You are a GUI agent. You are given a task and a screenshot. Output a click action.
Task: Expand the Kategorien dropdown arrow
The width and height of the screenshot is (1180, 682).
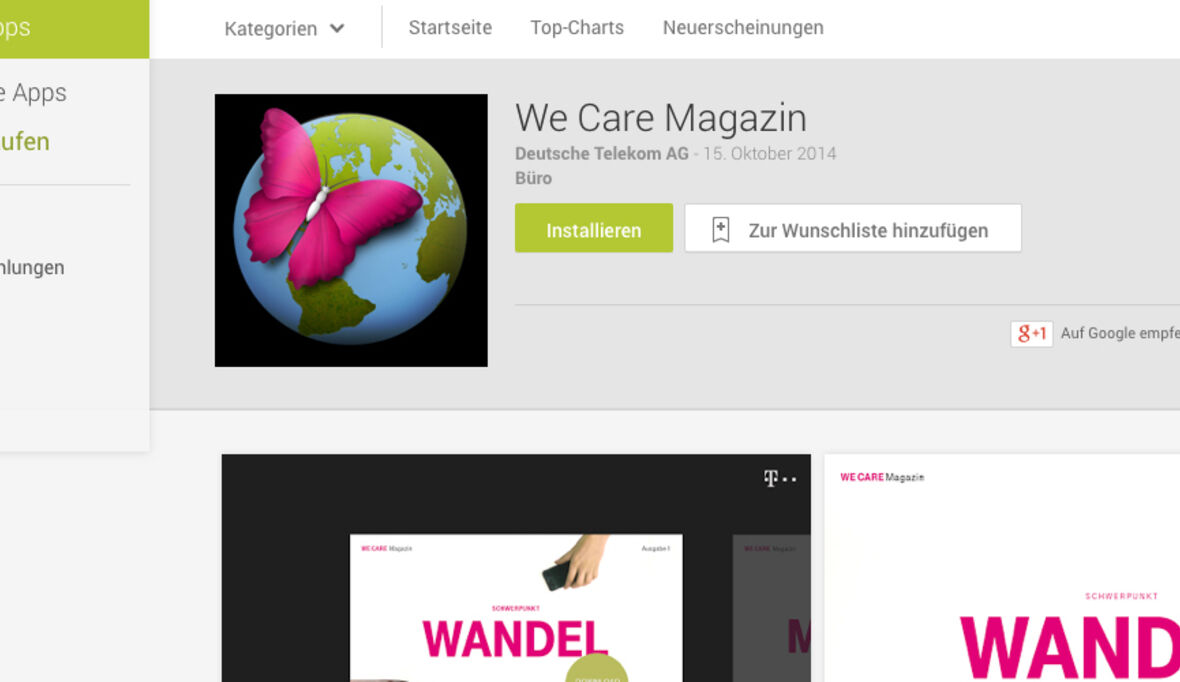pyautogui.click(x=337, y=29)
